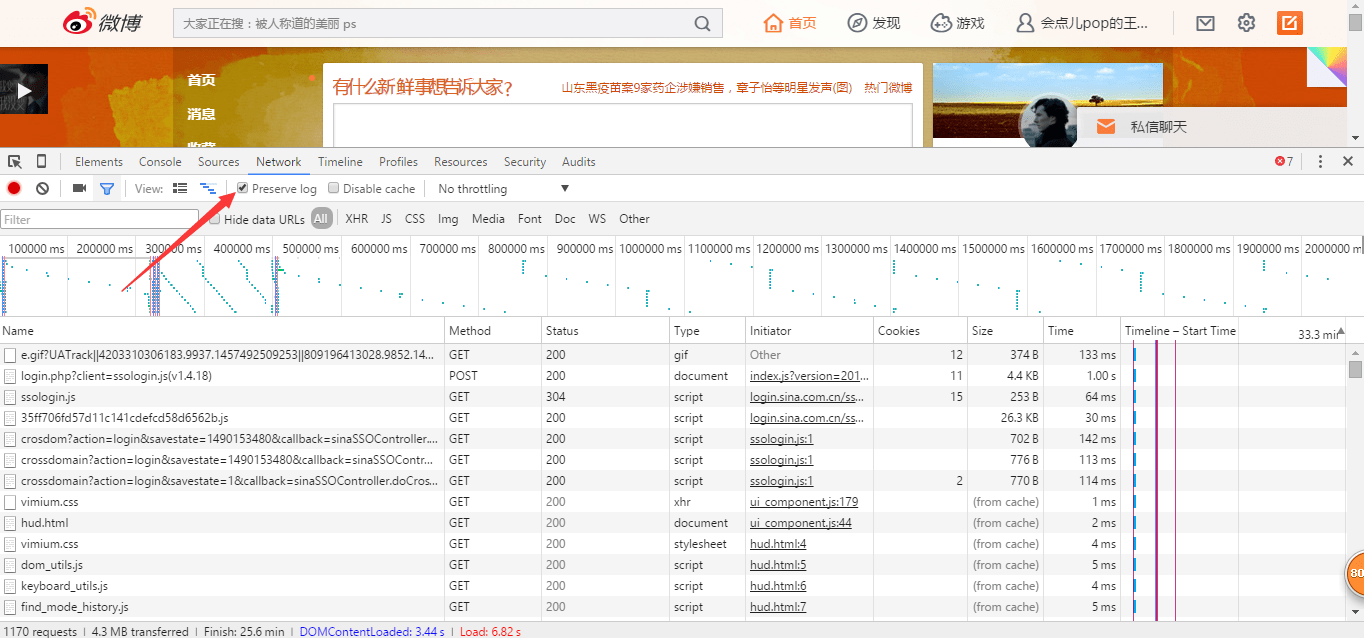The width and height of the screenshot is (1364, 638).
Task: Click the Weibo mail envelope icon
Action: tap(1205, 23)
